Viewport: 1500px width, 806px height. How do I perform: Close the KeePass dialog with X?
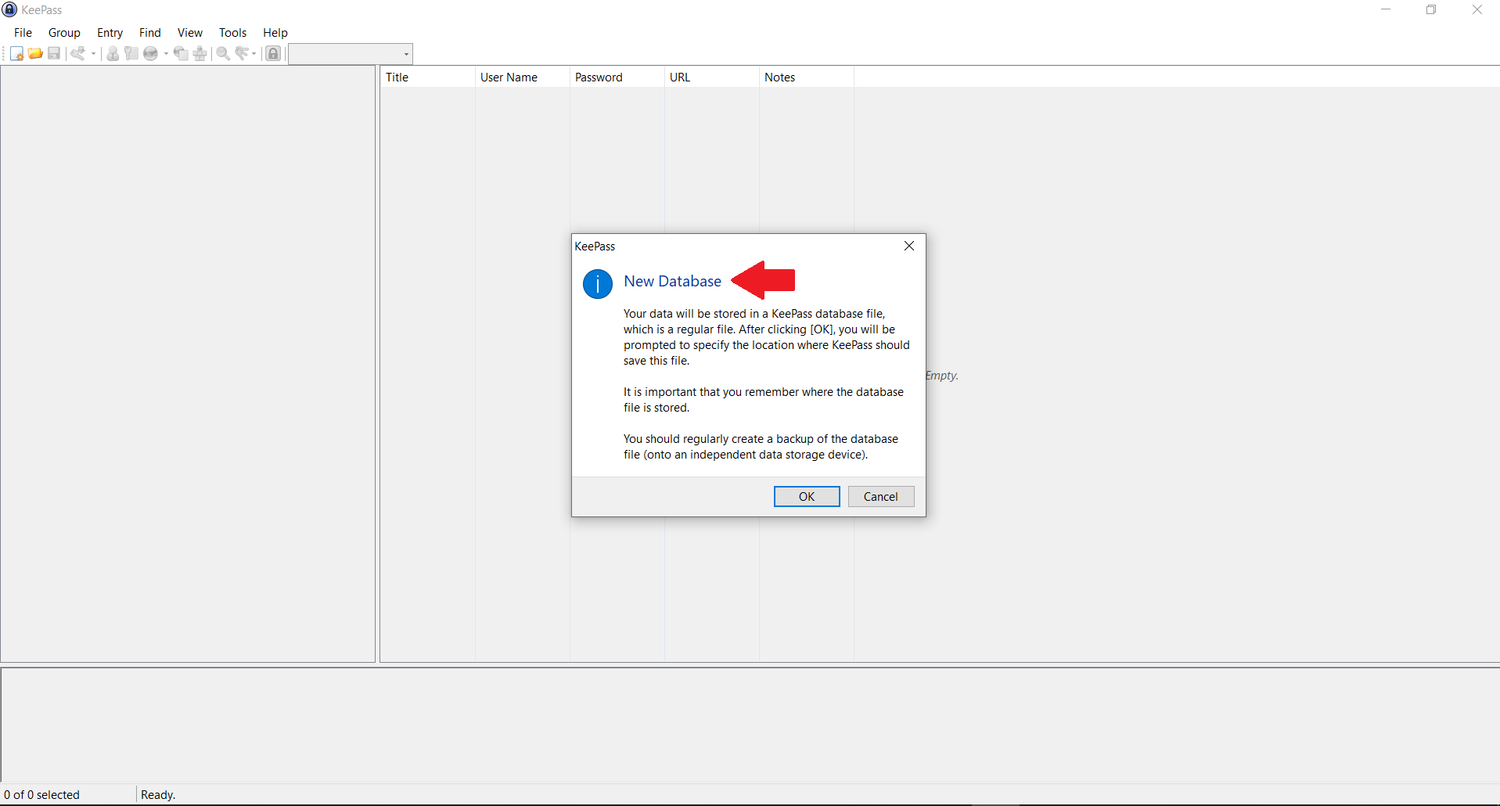tap(909, 246)
